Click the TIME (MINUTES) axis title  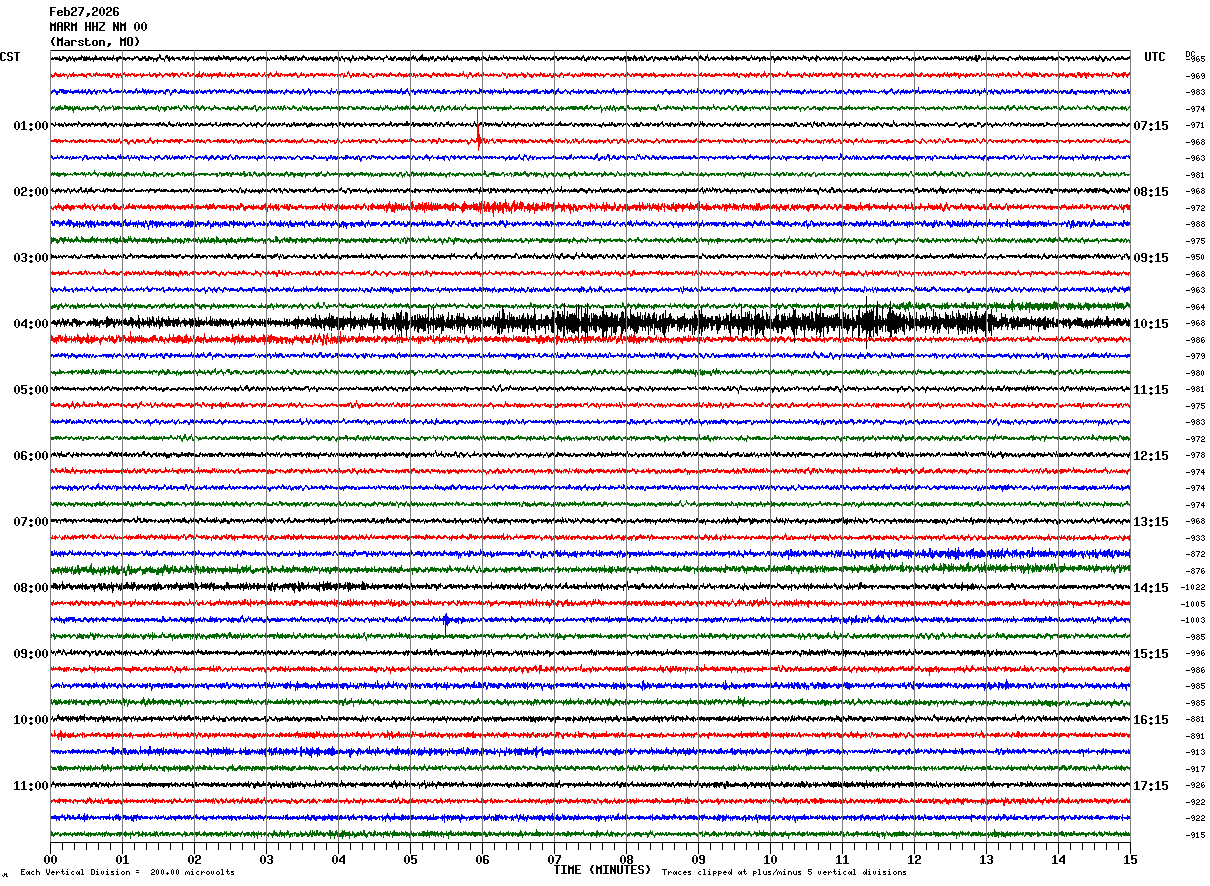click(602, 870)
